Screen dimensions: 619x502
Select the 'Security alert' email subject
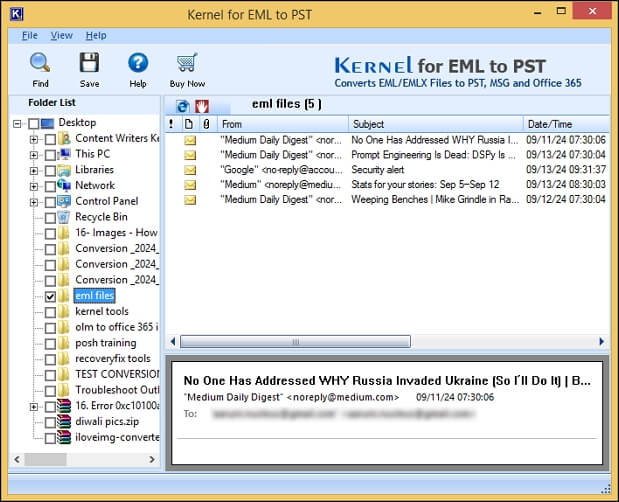(378, 170)
